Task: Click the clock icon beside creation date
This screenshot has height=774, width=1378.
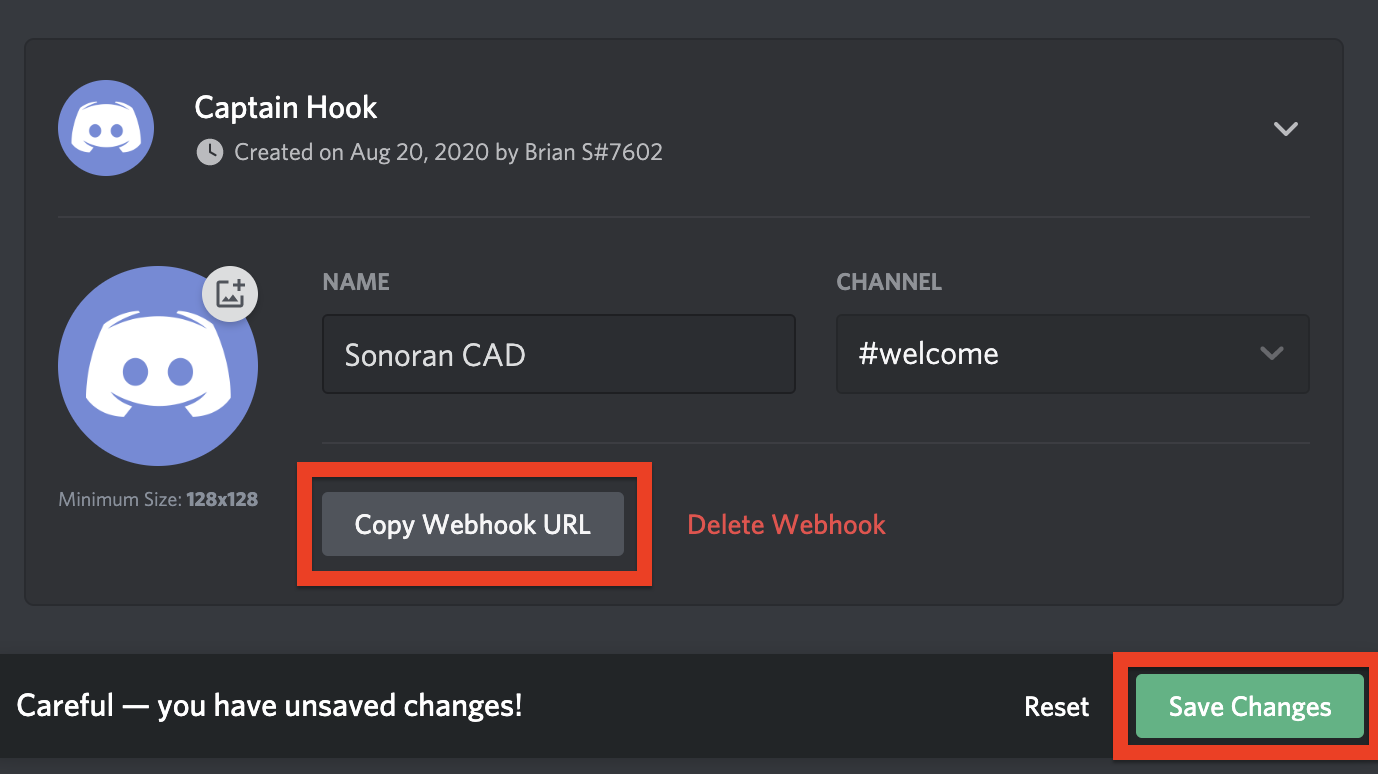Action: 209,152
